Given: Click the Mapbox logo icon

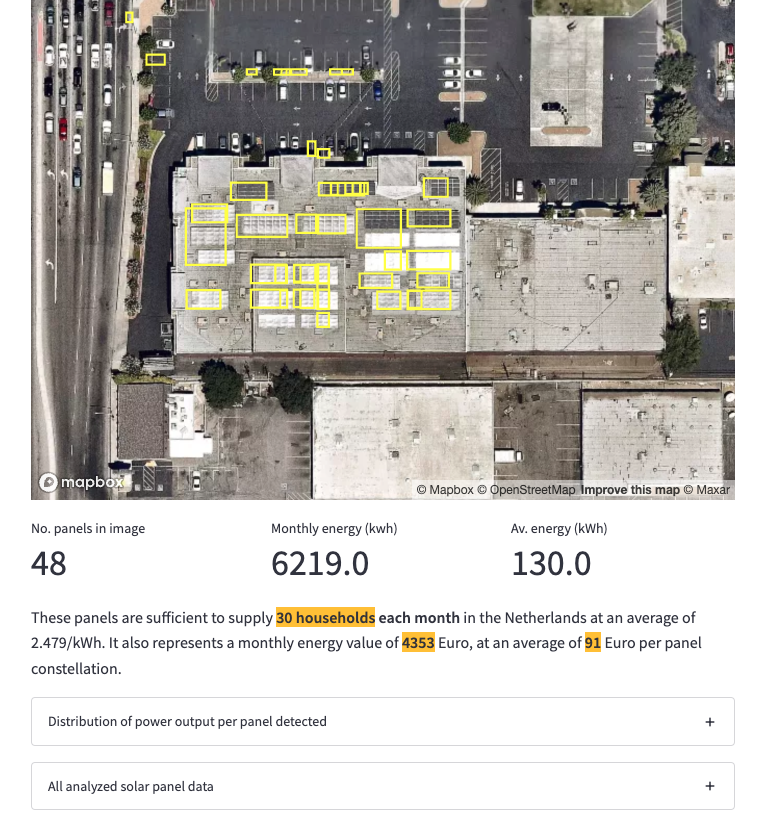Looking at the screenshot, I should click(x=47, y=482).
